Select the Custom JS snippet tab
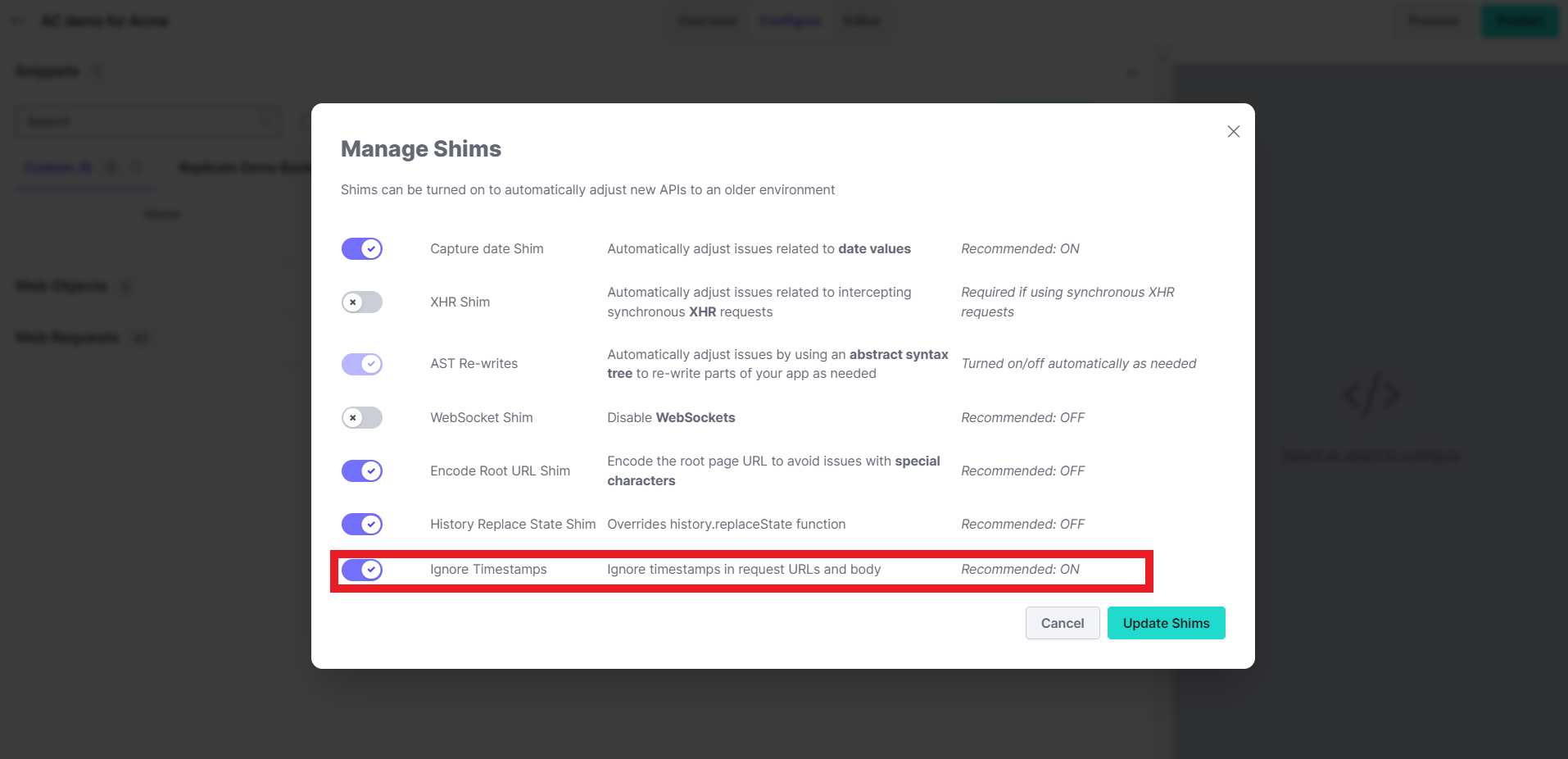The width and height of the screenshot is (1568, 759). click(x=57, y=167)
